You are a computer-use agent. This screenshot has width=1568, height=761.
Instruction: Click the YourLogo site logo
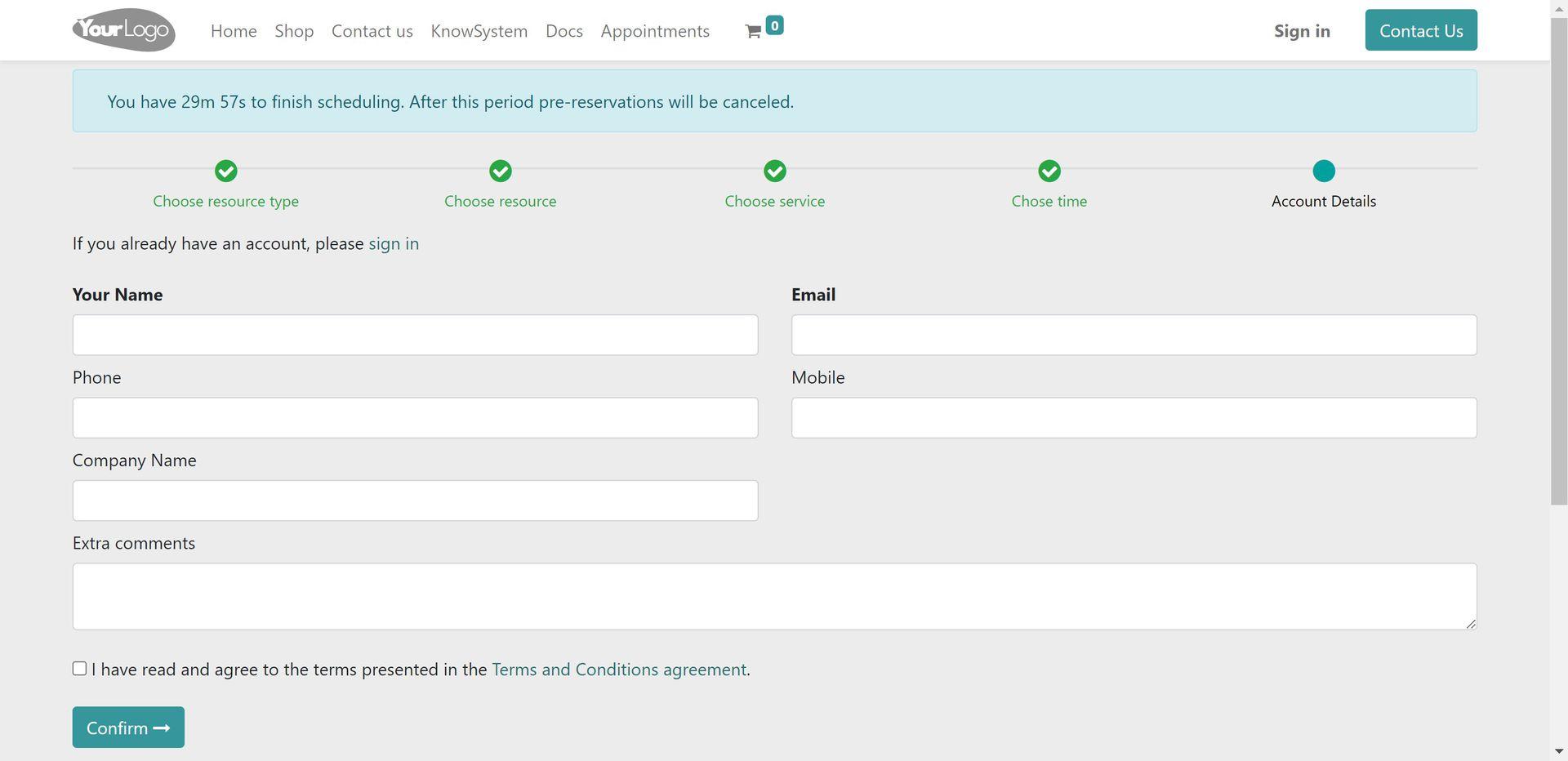pyautogui.click(x=124, y=30)
